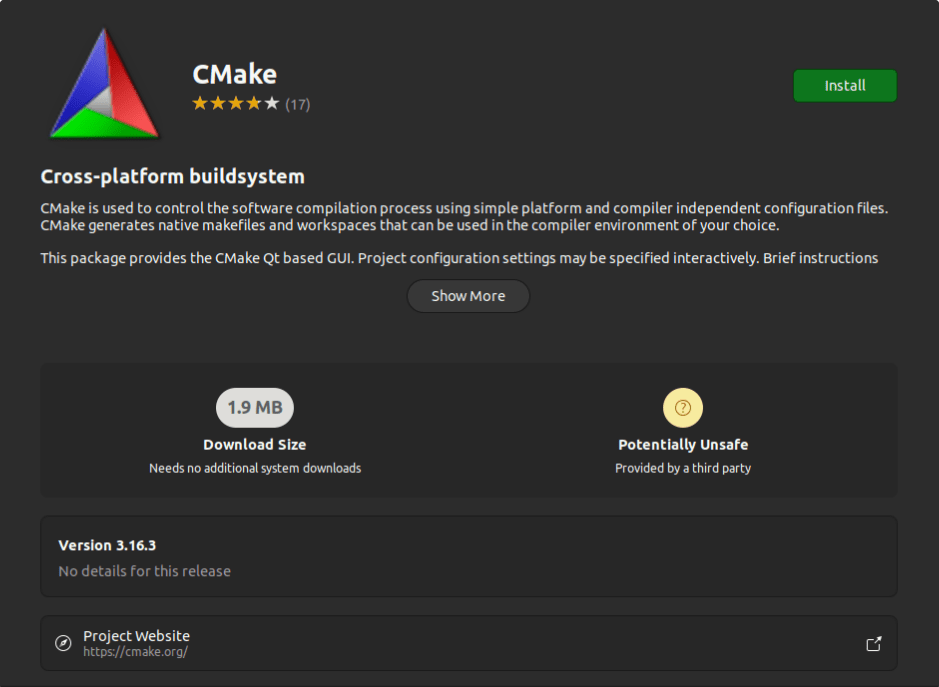This screenshot has height=687, width=939.
Task: Select the middle star in the rating row
Action: 238,102
